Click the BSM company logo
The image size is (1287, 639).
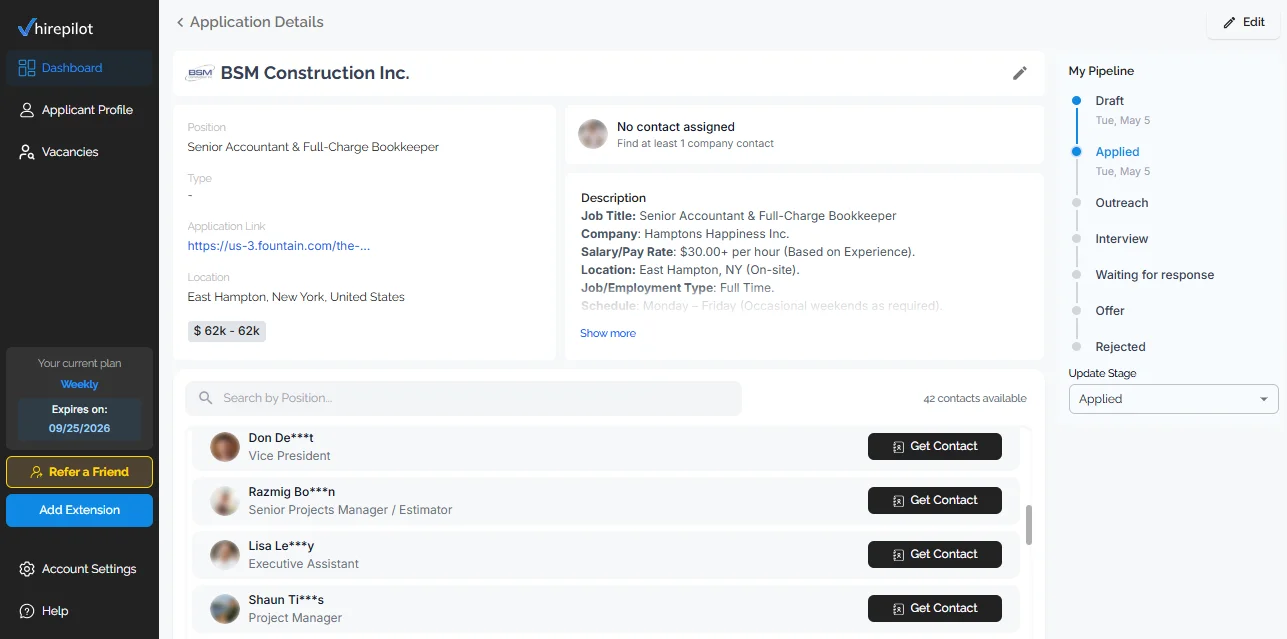[x=200, y=73]
